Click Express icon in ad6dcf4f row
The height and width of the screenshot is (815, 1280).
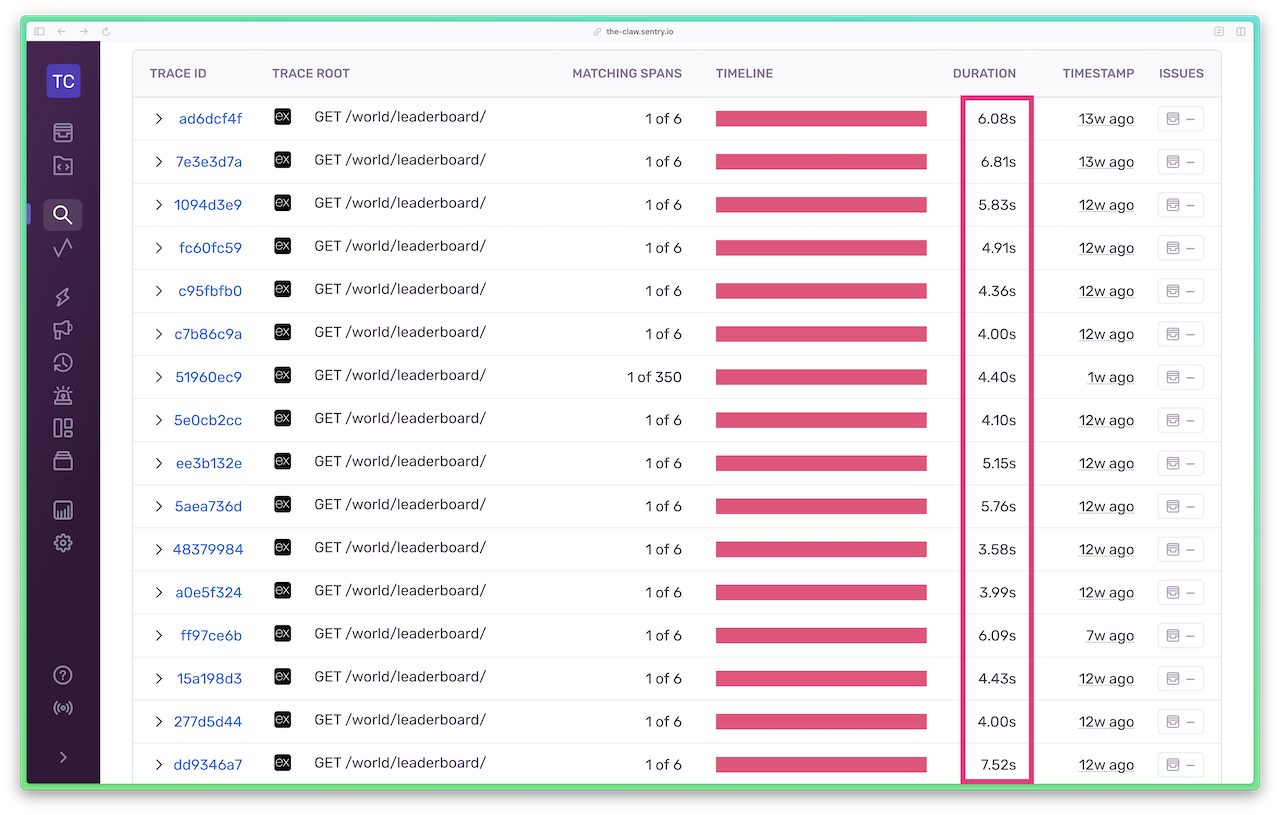point(283,117)
